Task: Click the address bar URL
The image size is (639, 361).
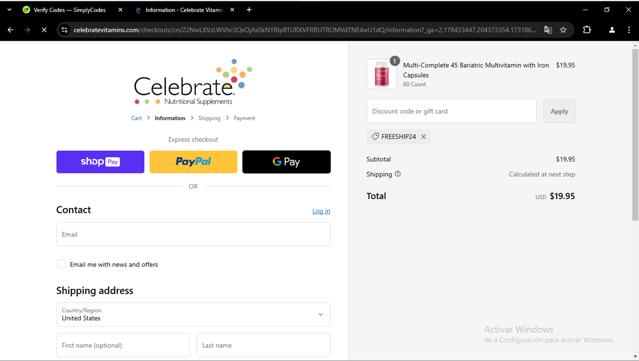Action: [305, 30]
